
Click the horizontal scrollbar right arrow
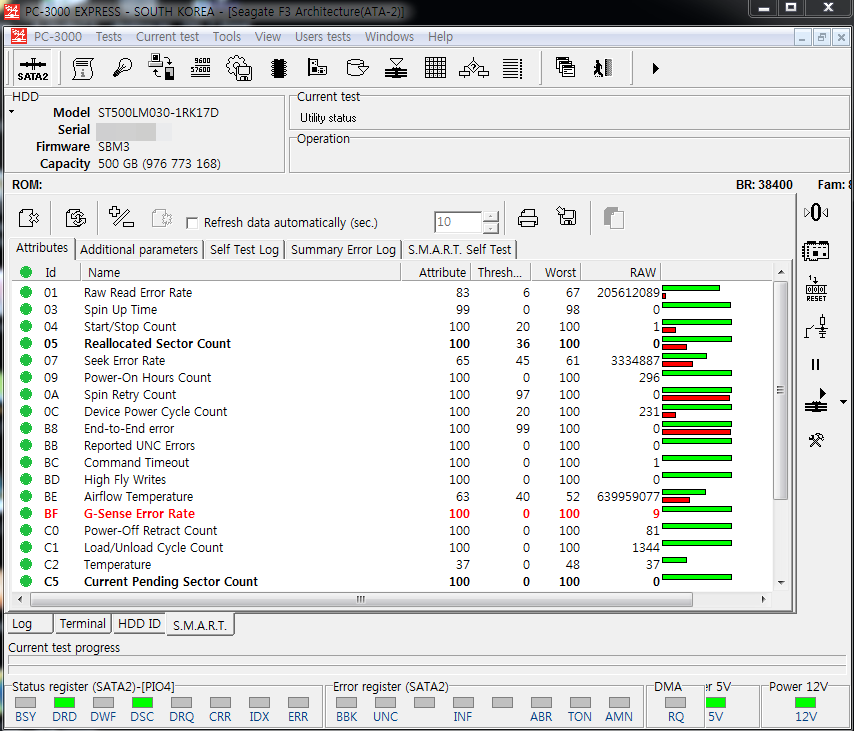pos(764,599)
